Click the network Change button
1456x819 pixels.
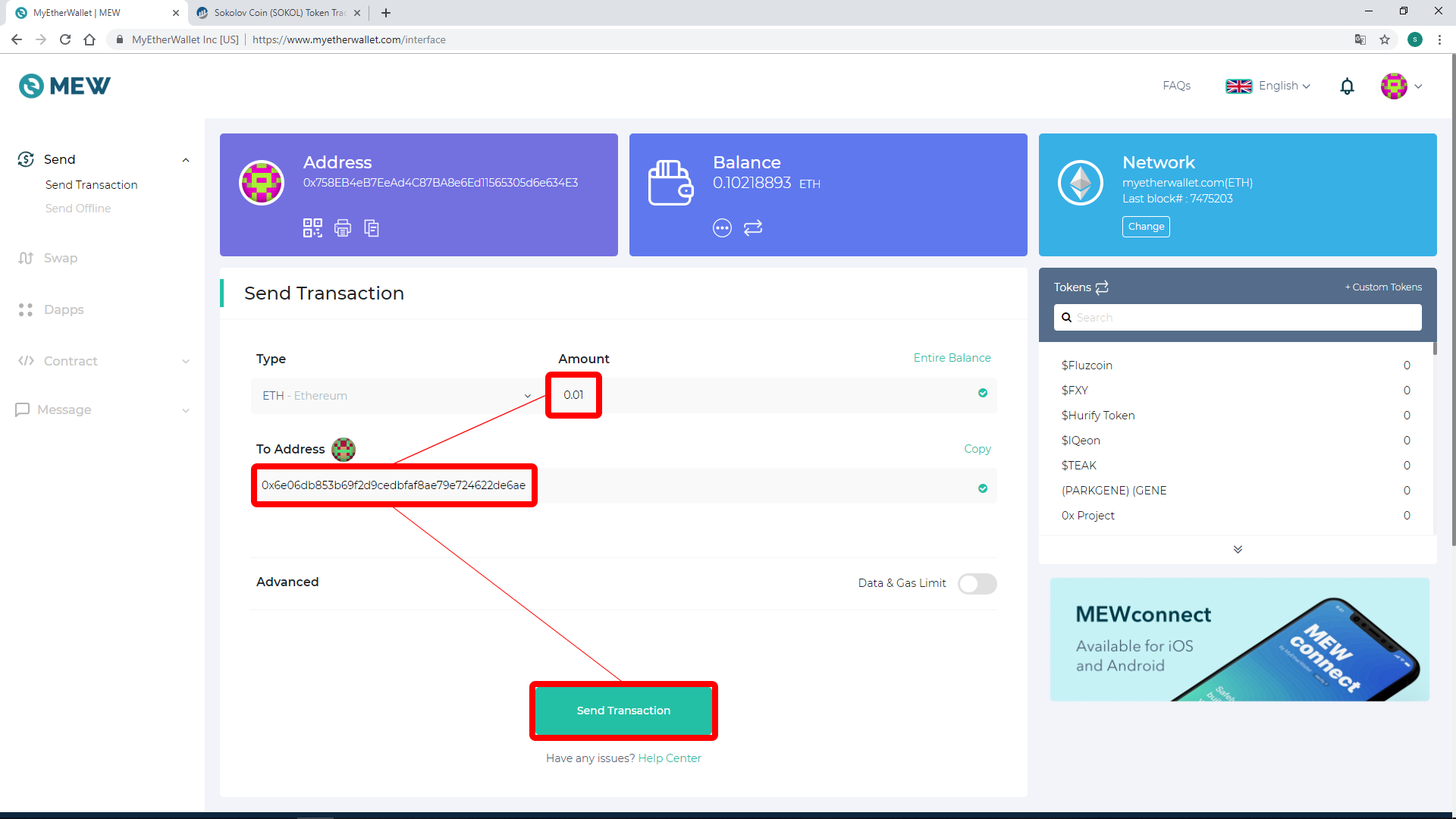1146,227
